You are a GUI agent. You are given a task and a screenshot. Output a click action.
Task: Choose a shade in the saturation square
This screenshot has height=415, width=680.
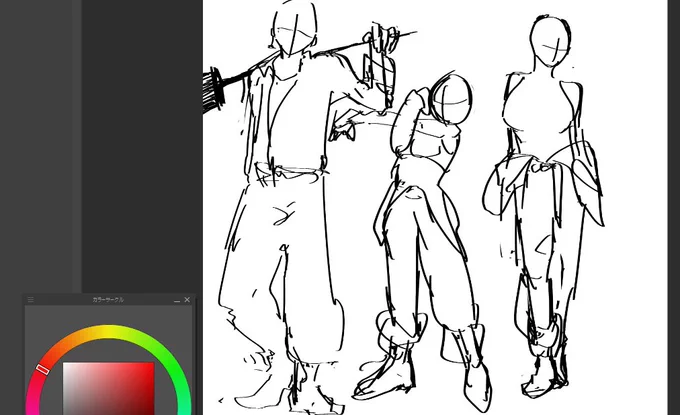pos(108,389)
